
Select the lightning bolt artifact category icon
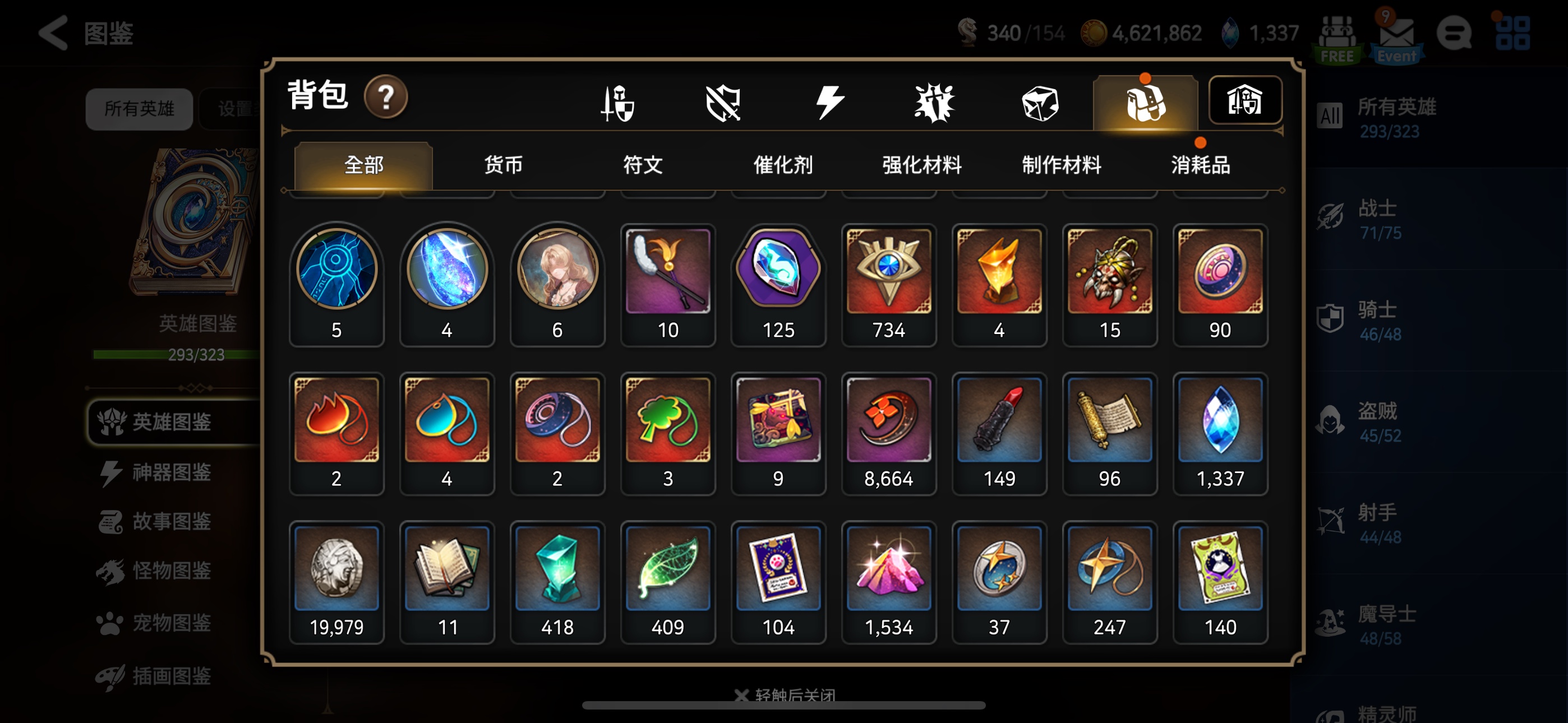(829, 102)
